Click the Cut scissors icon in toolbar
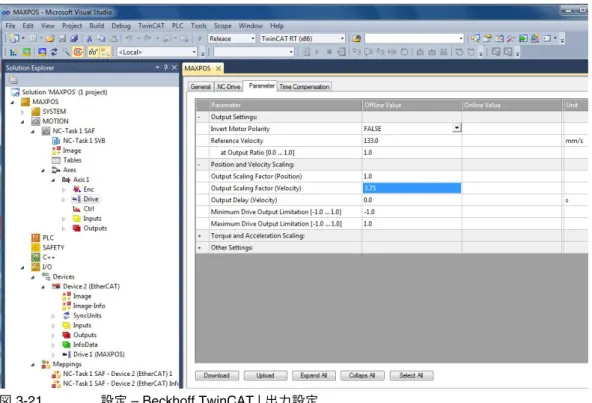 pos(89,39)
